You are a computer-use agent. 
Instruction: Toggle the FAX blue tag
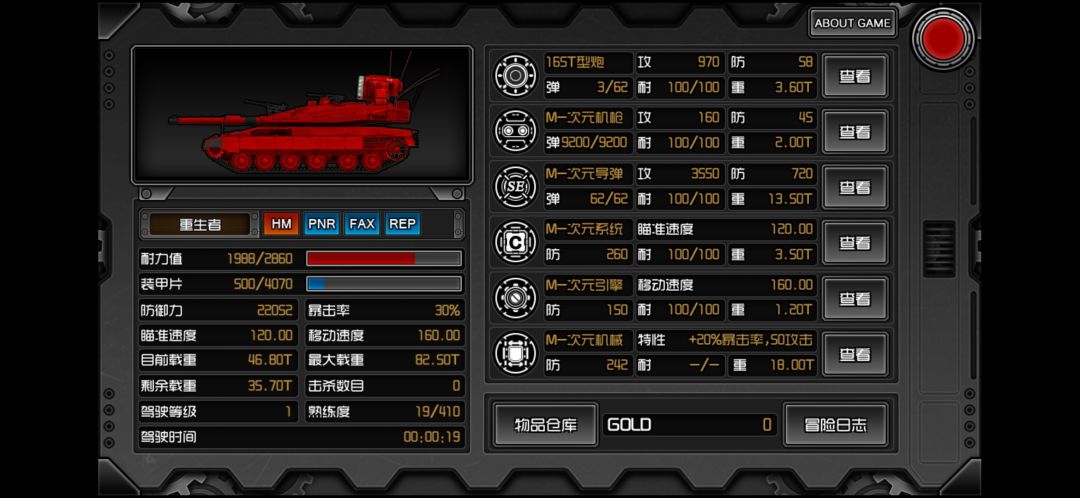[x=362, y=224]
